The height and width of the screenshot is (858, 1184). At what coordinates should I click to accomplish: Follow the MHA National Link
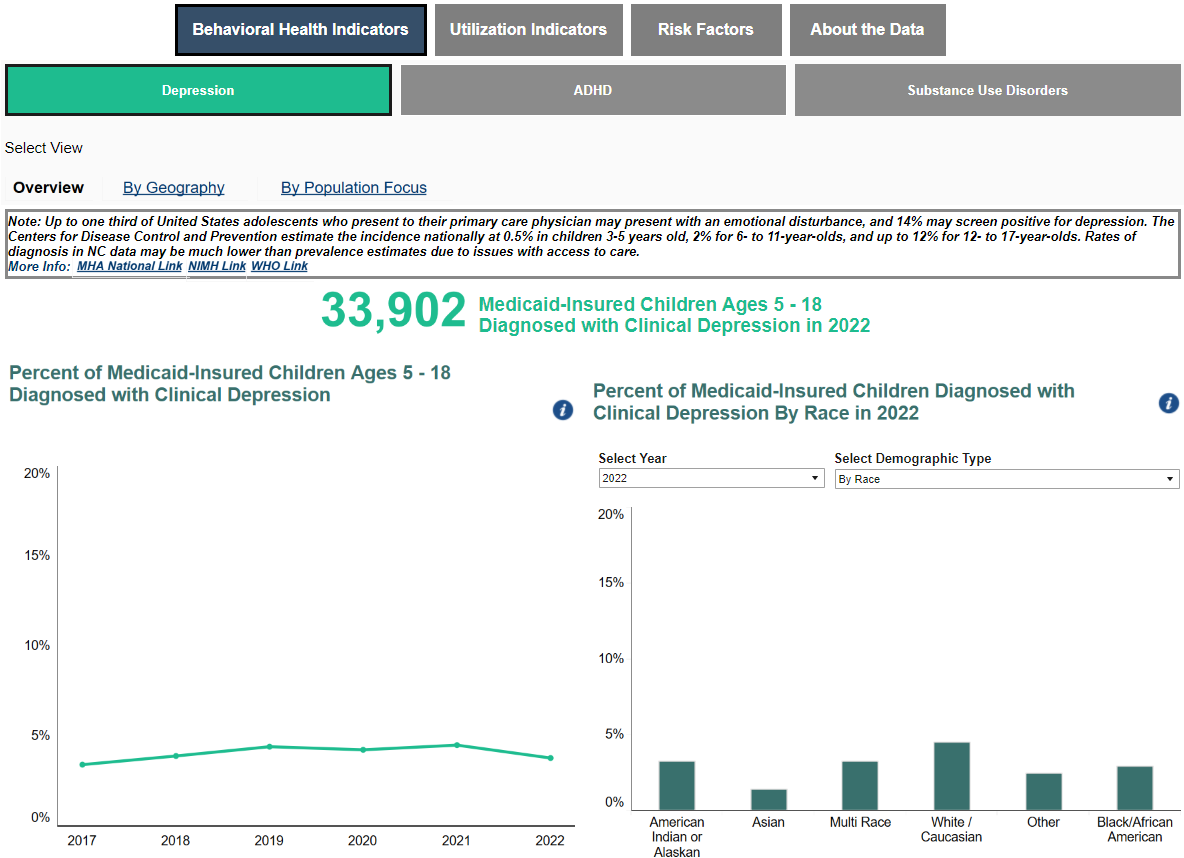coord(130,266)
